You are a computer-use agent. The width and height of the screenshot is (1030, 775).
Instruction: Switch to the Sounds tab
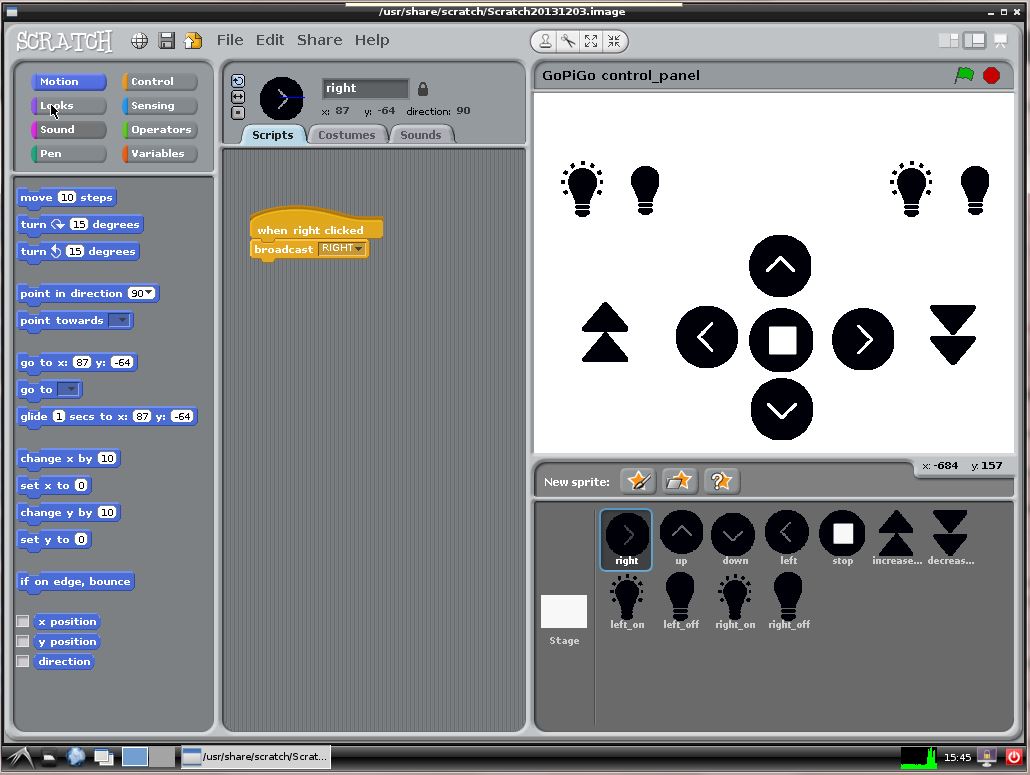[x=420, y=135]
